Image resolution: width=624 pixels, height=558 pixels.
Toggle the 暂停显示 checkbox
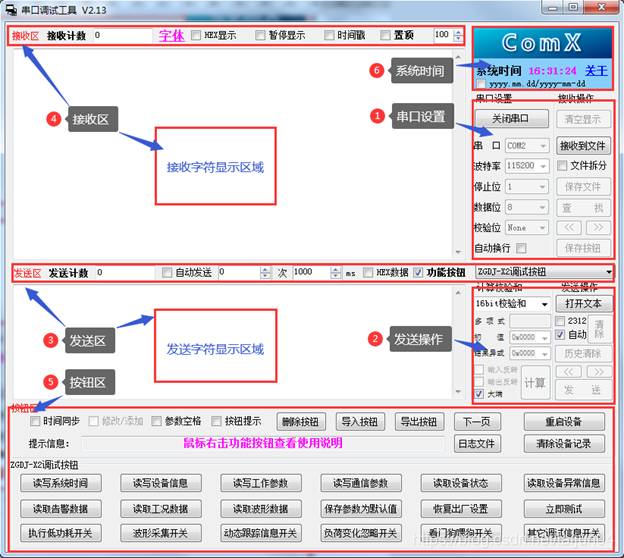[x=260, y=35]
